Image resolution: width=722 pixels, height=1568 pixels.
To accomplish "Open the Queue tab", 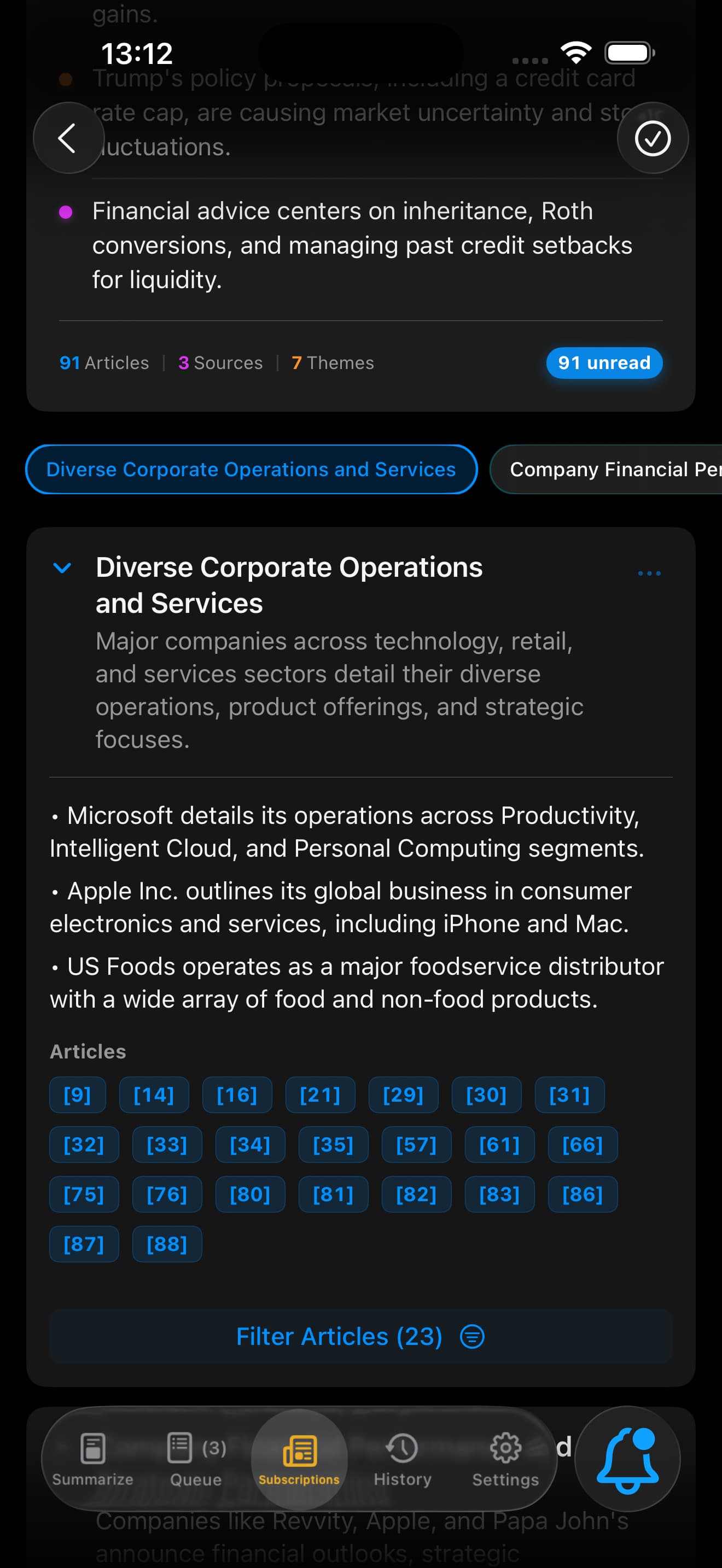I will 195,1459.
